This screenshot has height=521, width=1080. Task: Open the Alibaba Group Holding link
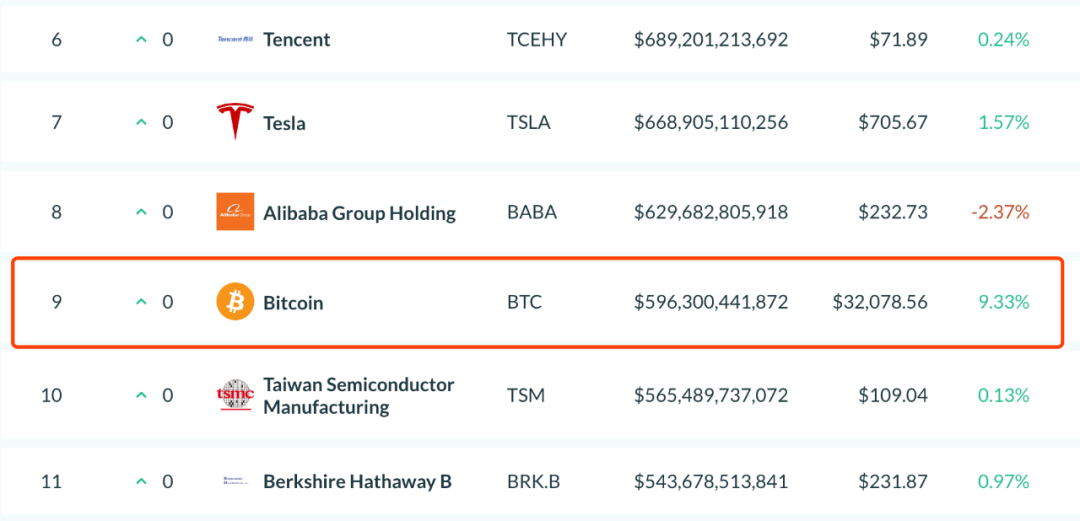coord(360,213)
